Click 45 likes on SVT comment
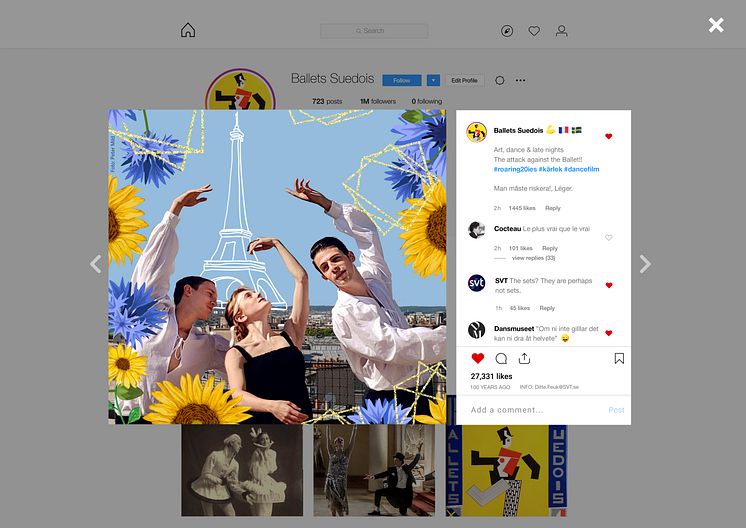This screenshot has height=528, width=746. pos(520,308)
